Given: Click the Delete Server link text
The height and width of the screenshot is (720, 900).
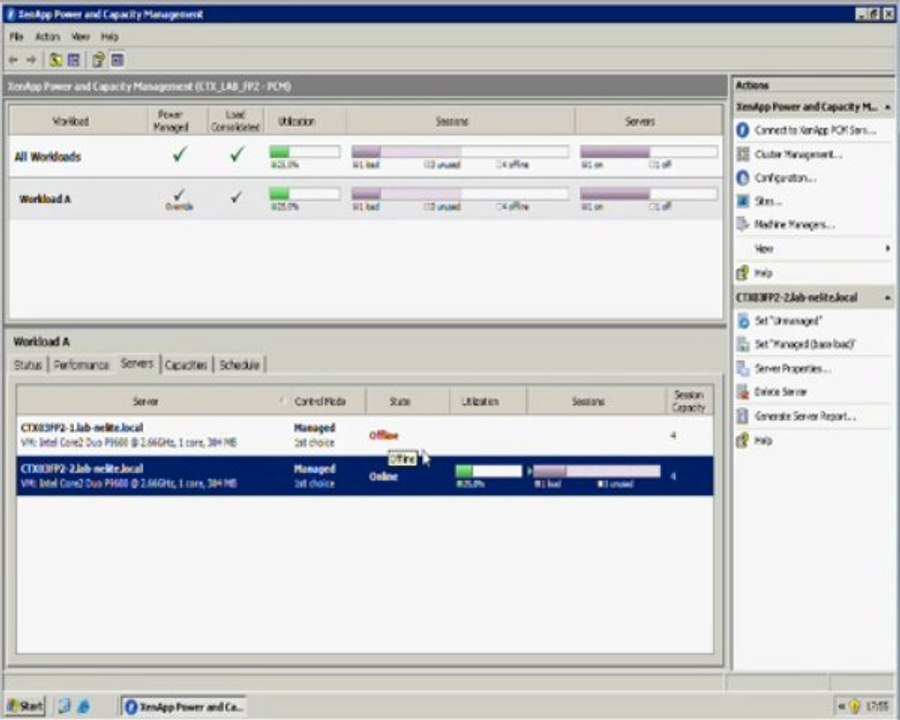Looking at the screenshot, I should click(x=781, y=392).
